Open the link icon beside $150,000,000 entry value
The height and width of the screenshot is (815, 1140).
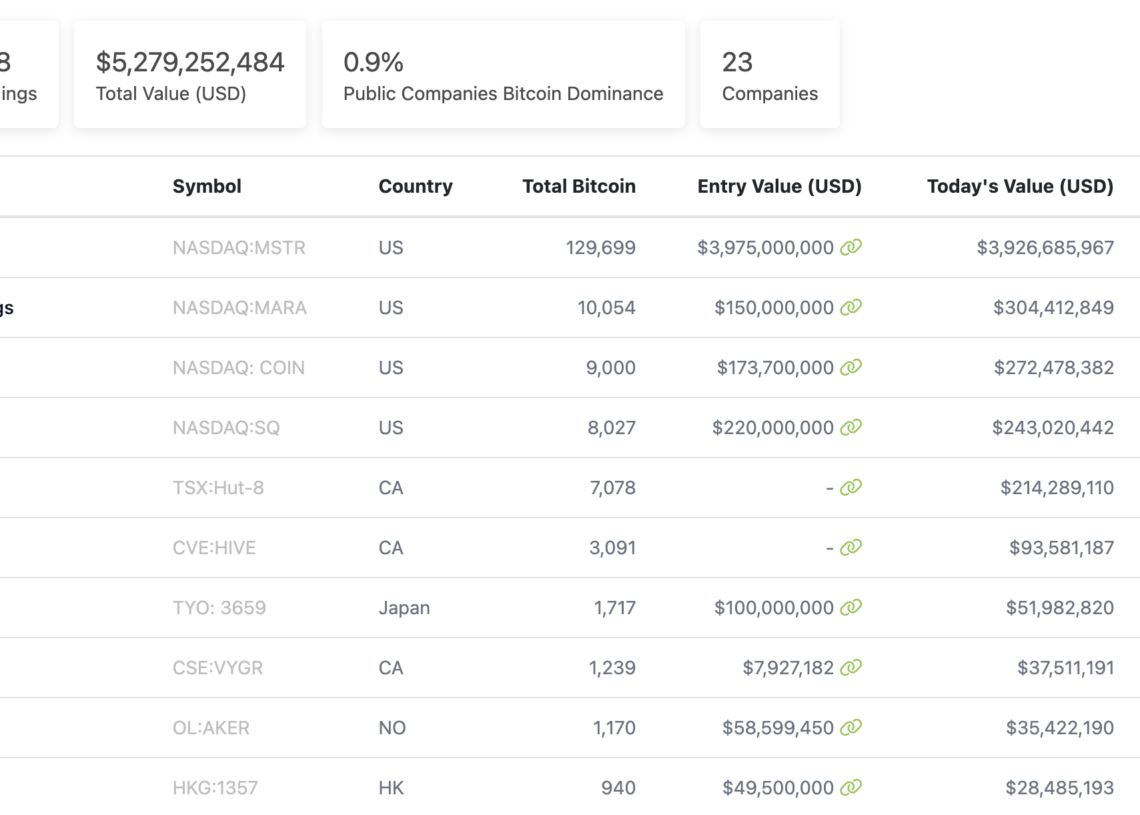tap(850, 307)
